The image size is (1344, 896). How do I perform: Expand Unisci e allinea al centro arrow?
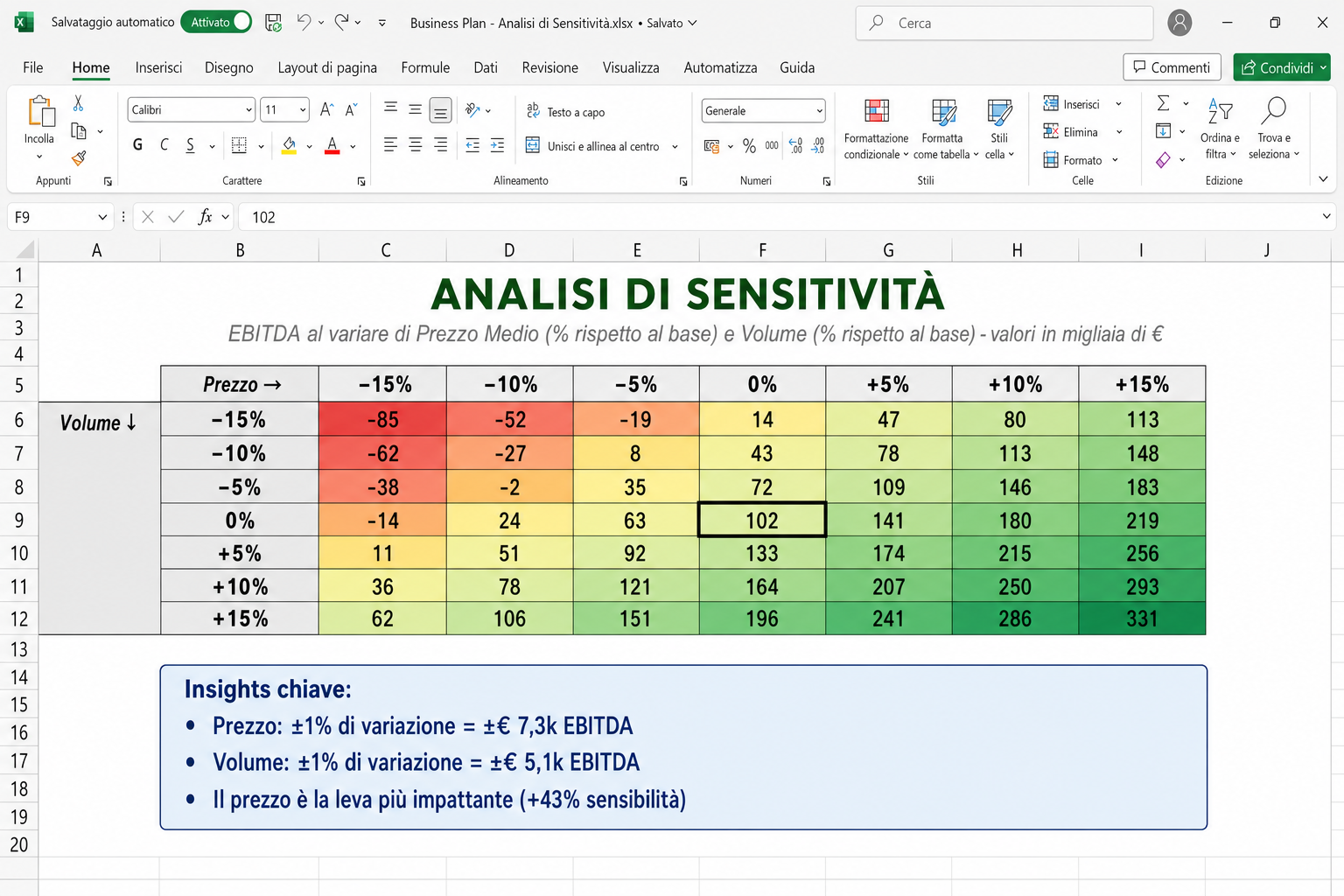pyautogui.click(x=675, y=146)
